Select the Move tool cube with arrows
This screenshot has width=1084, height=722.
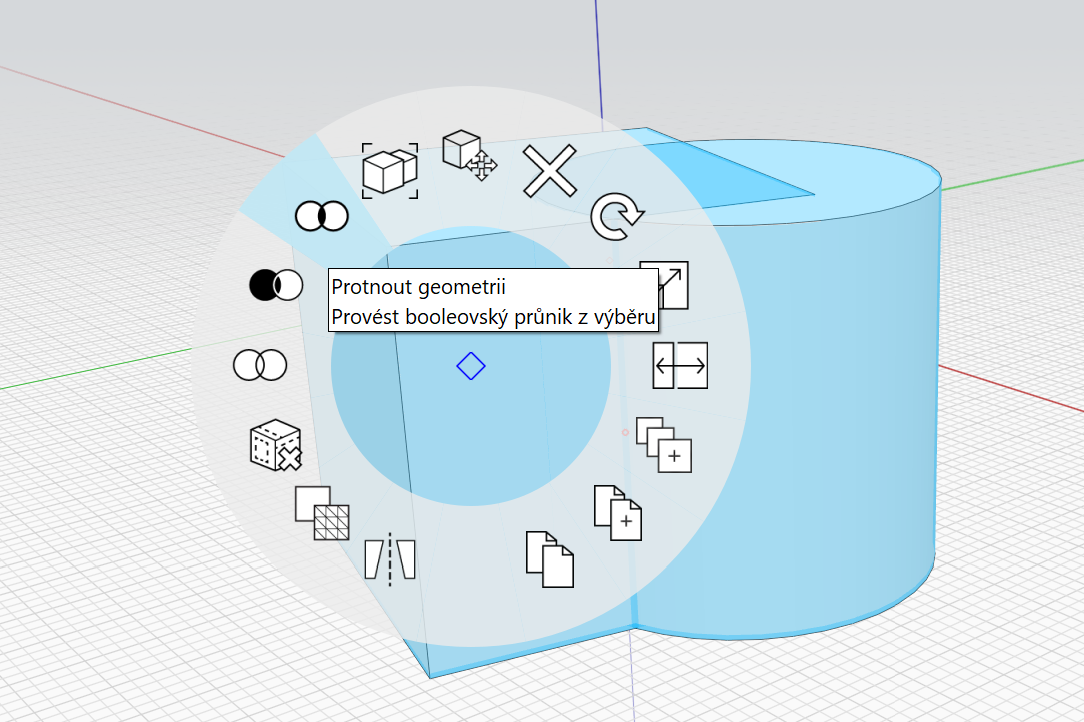470,155
